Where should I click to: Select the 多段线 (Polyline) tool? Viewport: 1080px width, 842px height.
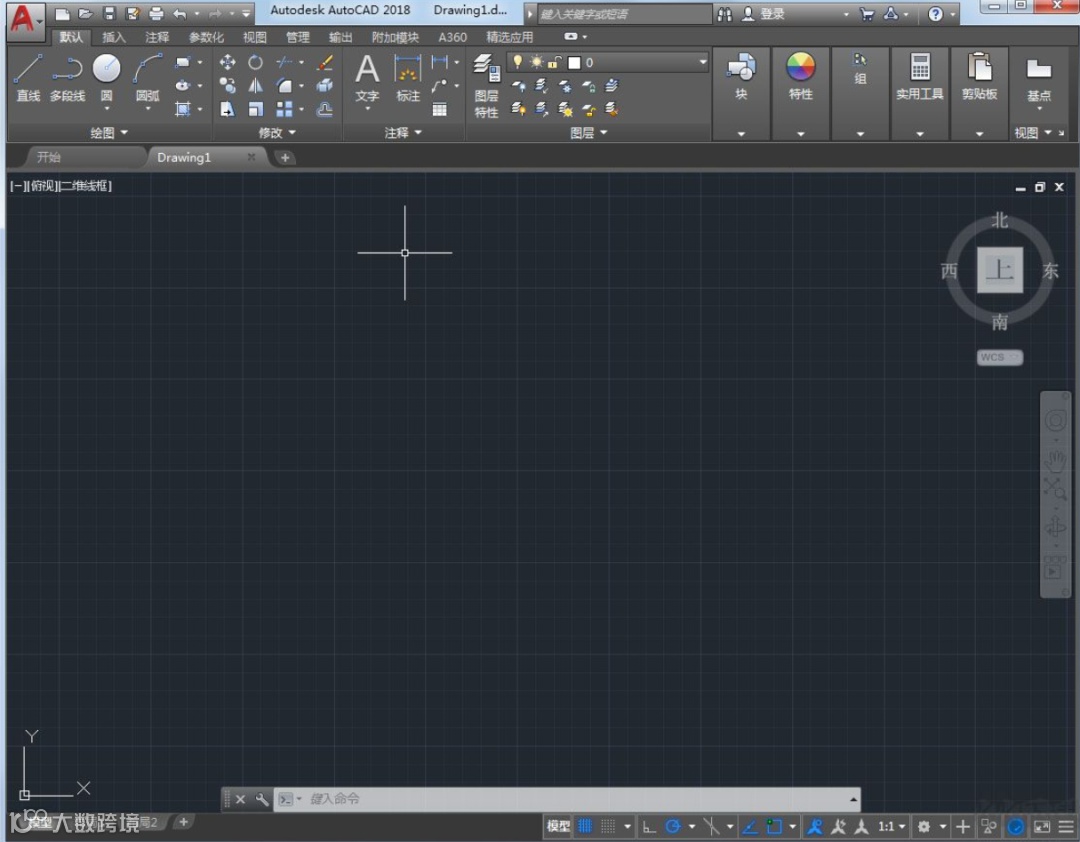pyautogui.click(x=67, y=78)
